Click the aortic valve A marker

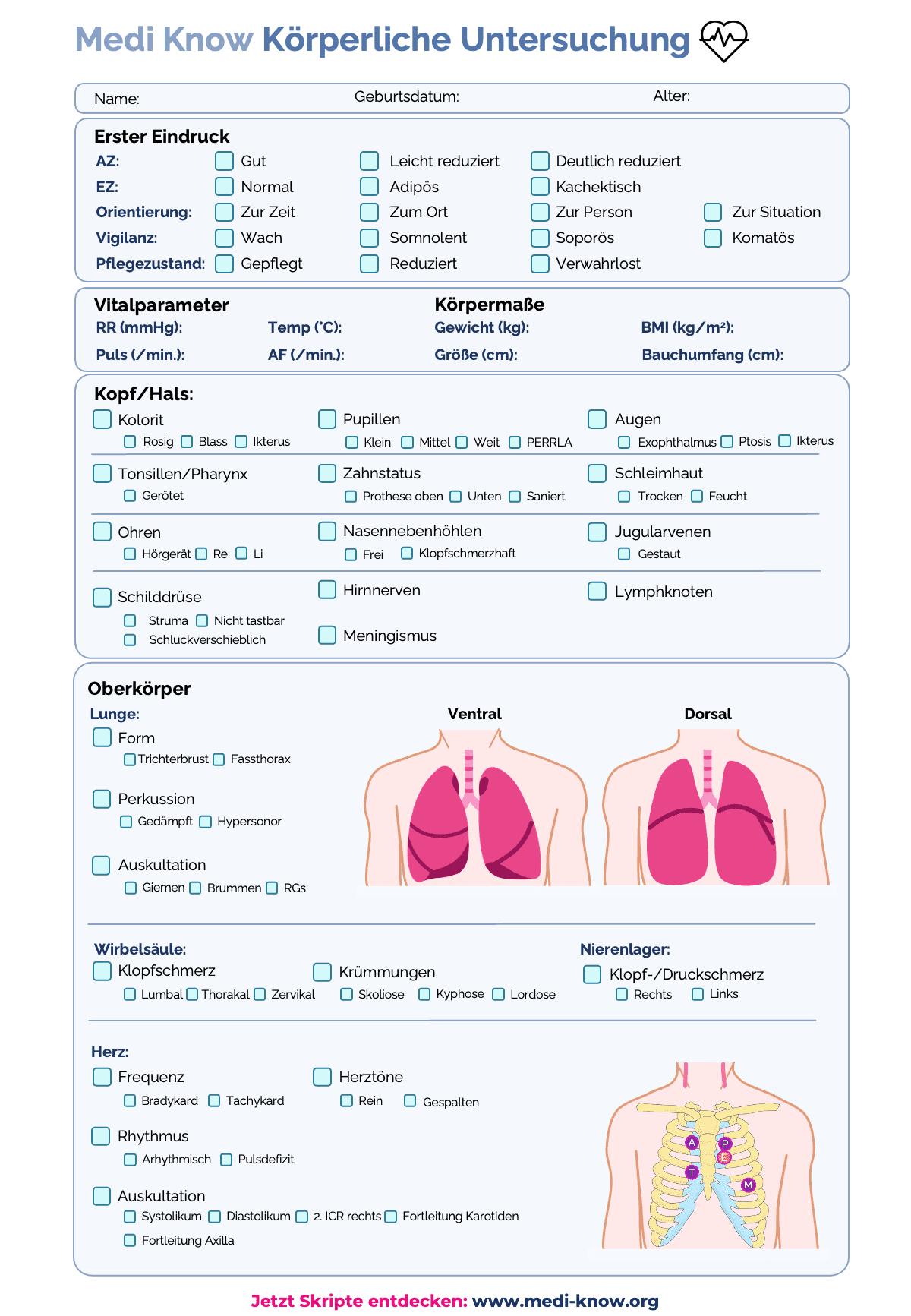692,1142
